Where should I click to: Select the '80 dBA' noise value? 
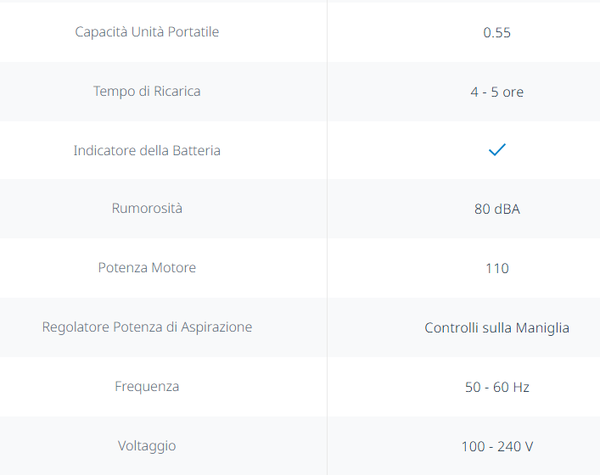497,209
